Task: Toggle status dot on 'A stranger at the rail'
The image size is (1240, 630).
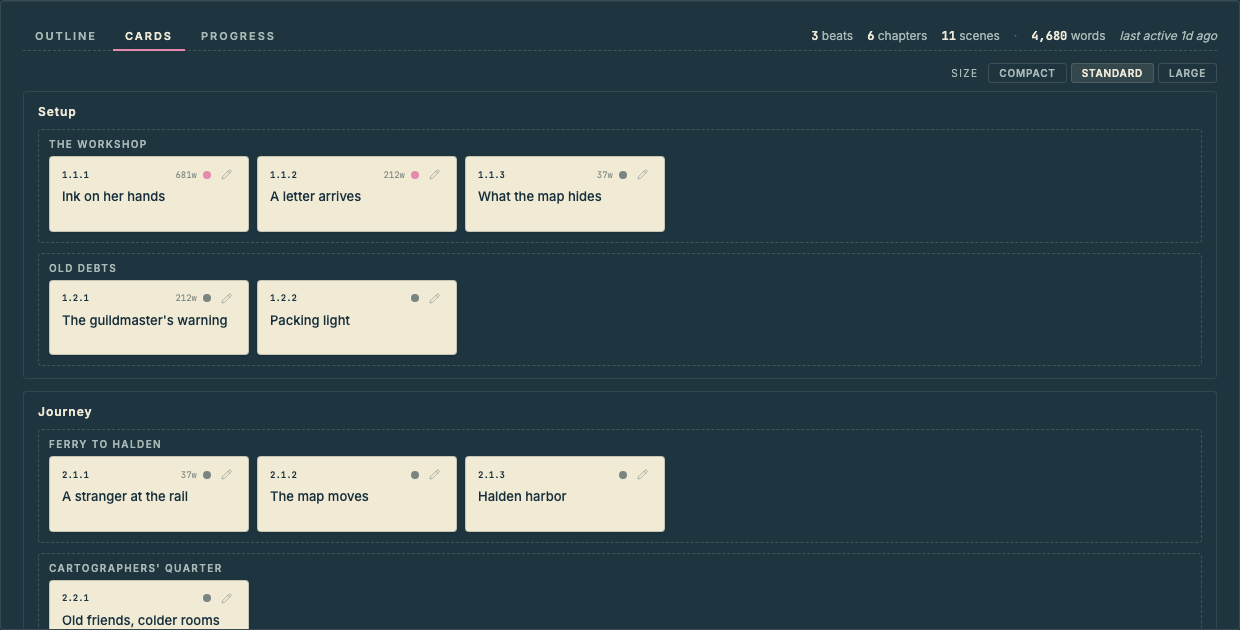Action: 207,474
